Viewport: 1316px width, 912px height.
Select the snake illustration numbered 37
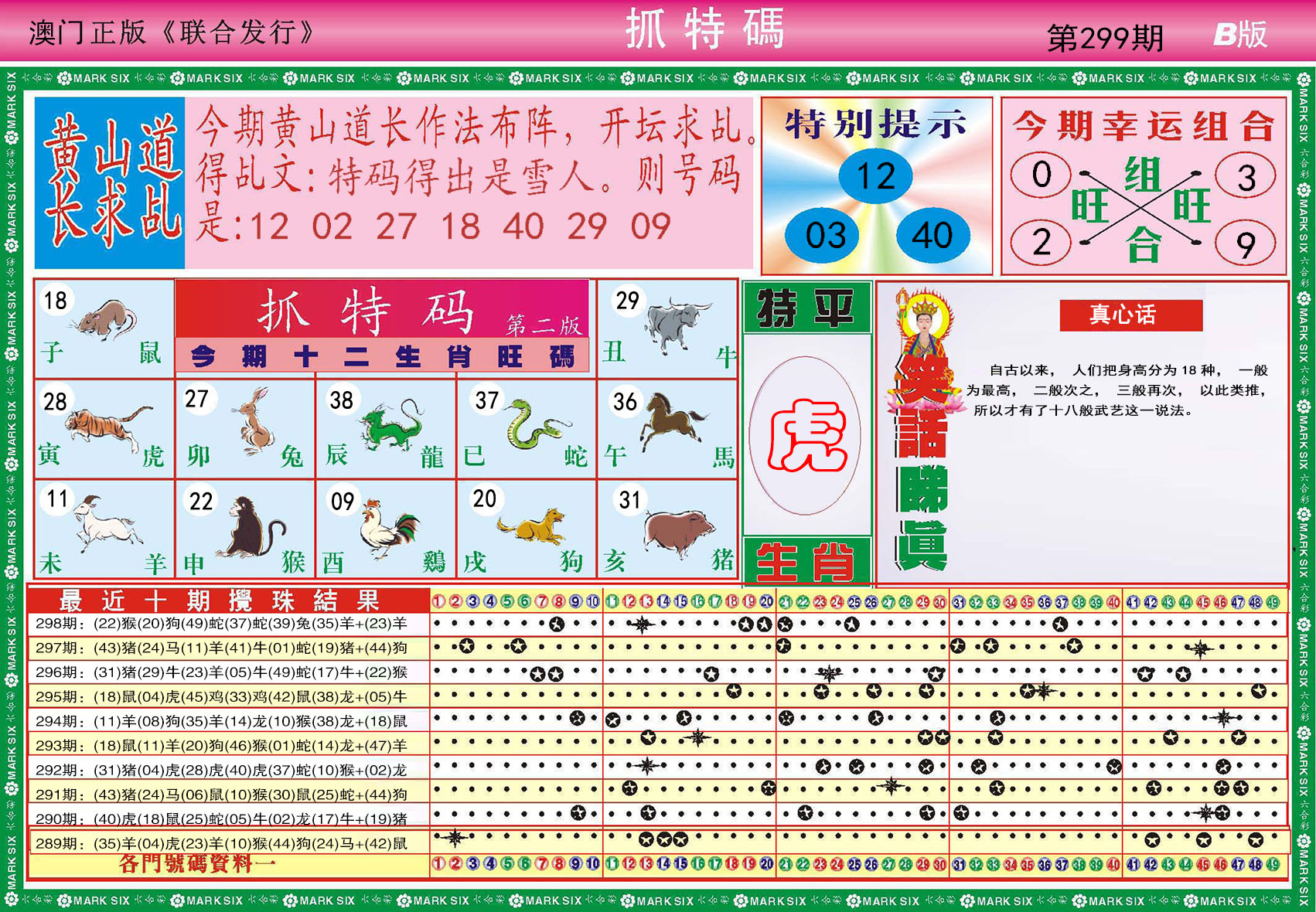click(x=536, y=427)
